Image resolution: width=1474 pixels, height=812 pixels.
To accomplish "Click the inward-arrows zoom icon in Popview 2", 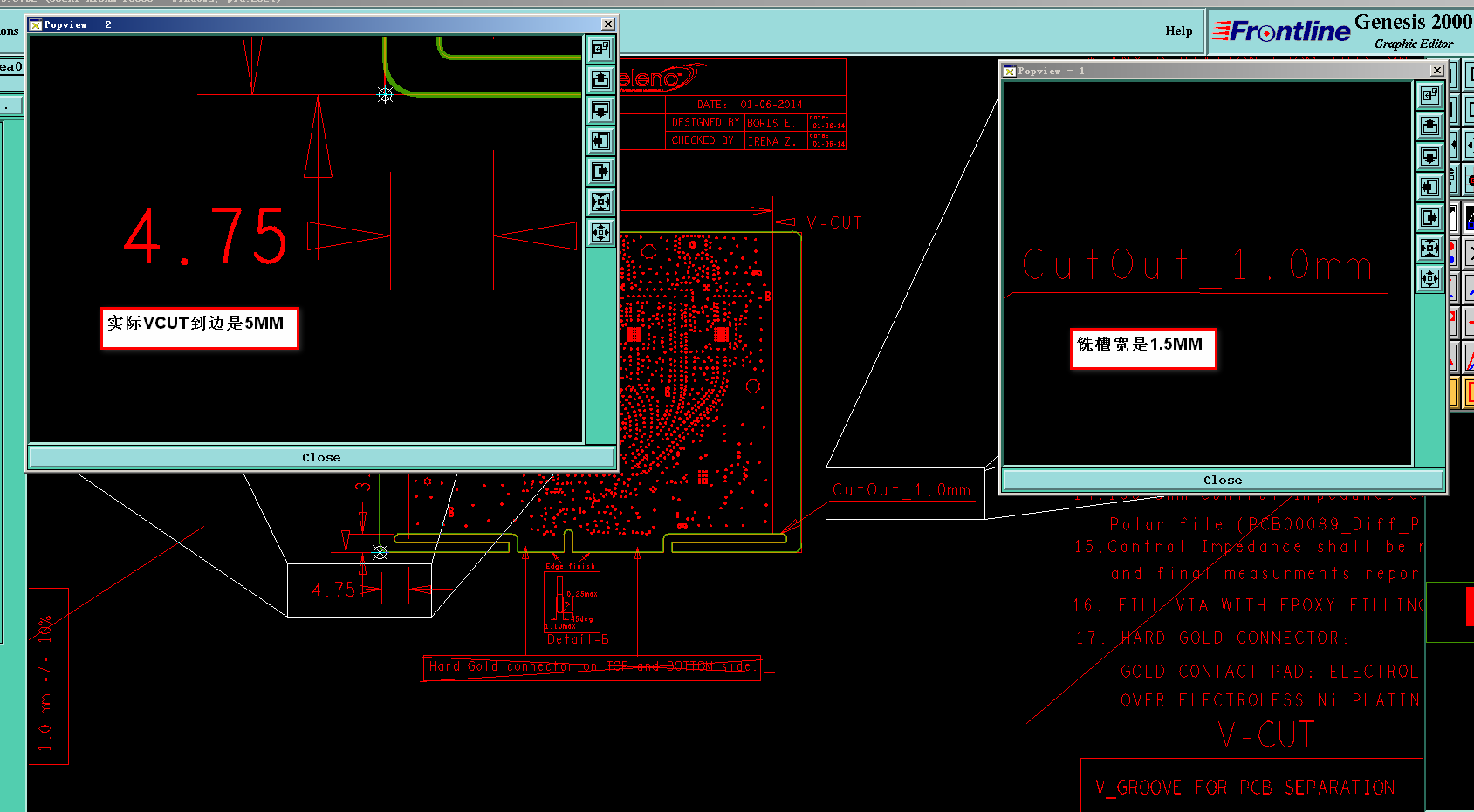I will click(600, 201).
